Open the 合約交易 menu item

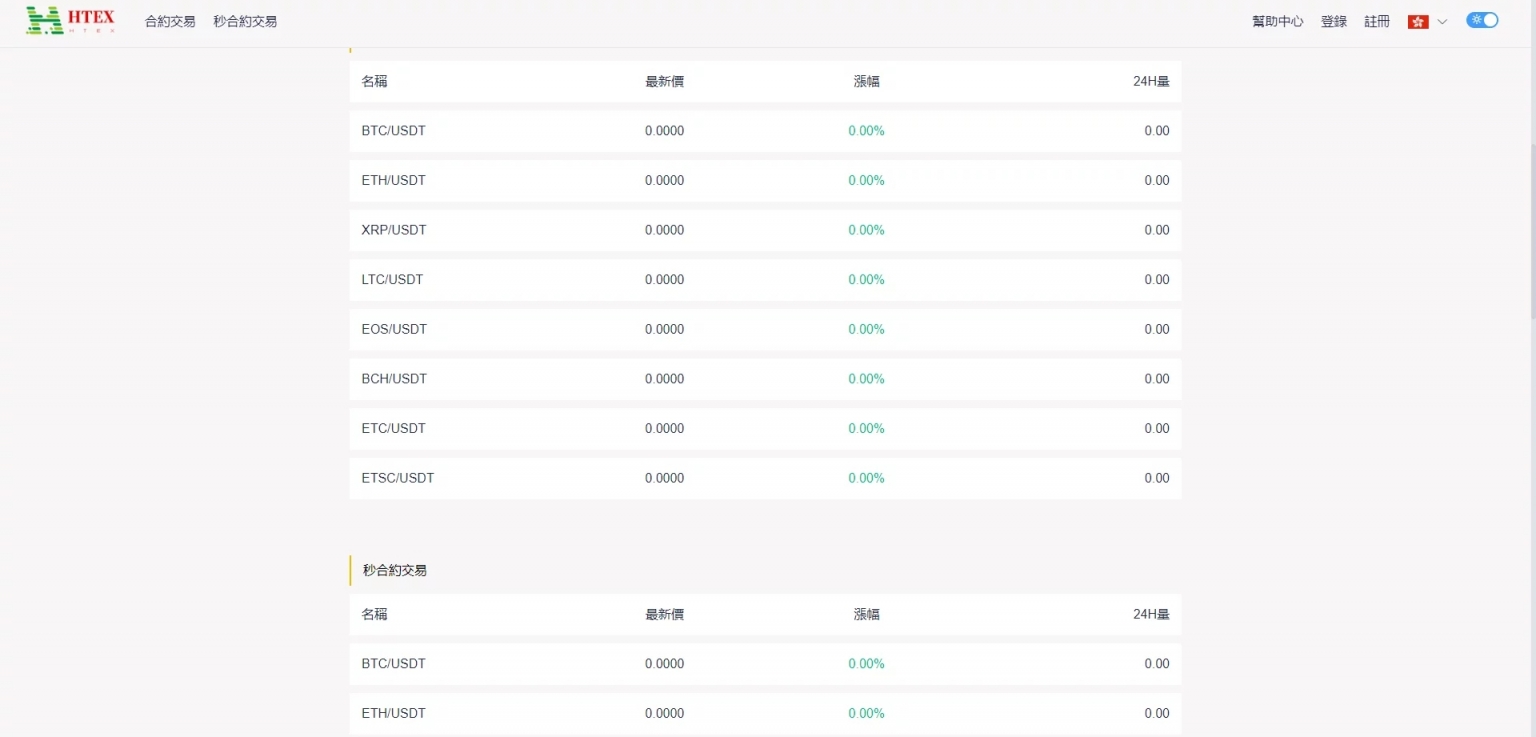[170, 21]
